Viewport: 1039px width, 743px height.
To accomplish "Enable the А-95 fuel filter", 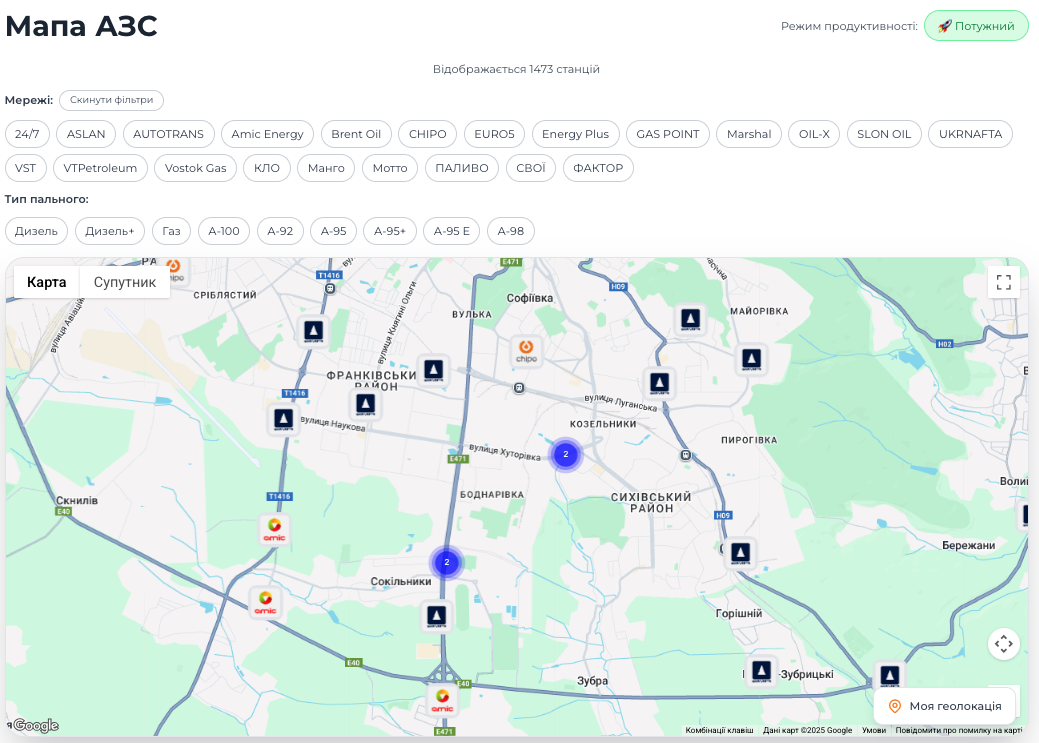I will pos(333,230).
